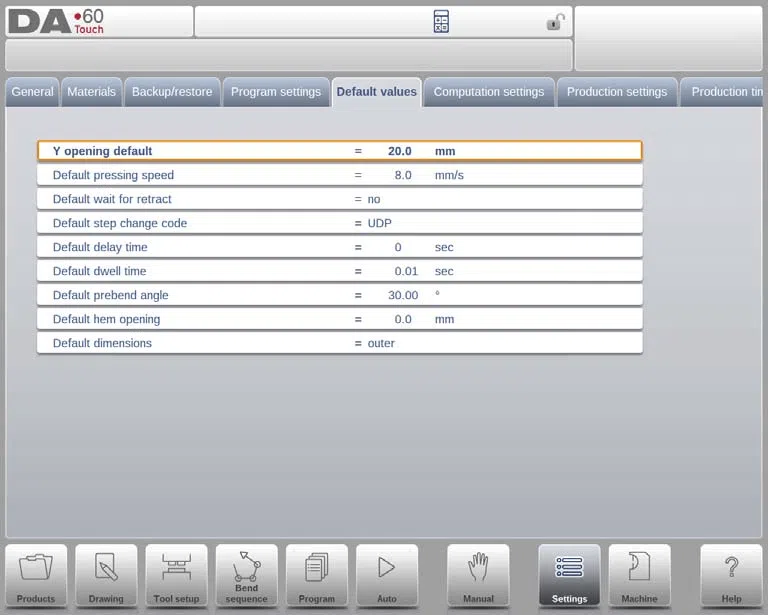The height and width of the screenshot is (615, 768).
Task: Open the Machine mode
Action: pyautogui.click(x=639, y=576)
